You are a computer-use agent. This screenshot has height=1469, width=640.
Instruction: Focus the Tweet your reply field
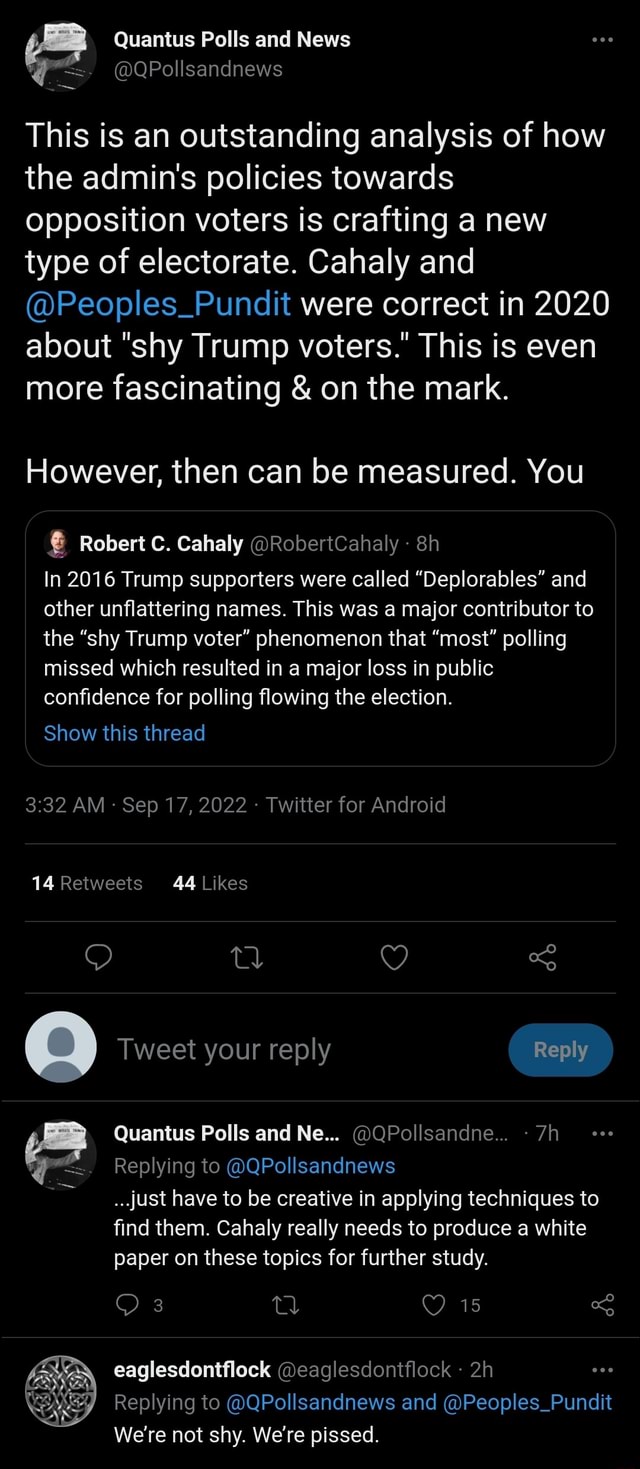(x=300, y=1049)
